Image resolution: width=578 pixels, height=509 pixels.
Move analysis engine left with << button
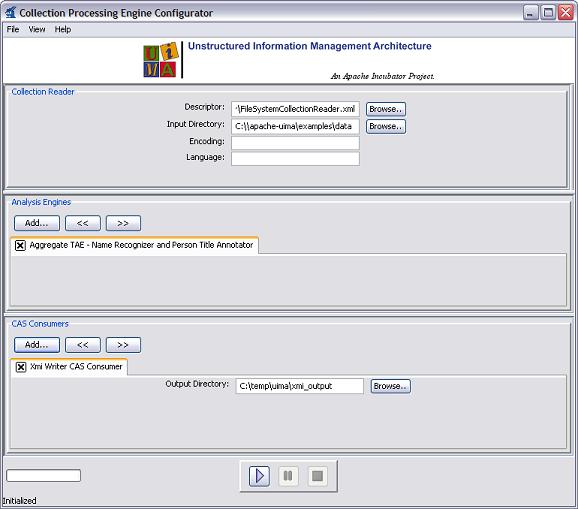coord(83,223)
